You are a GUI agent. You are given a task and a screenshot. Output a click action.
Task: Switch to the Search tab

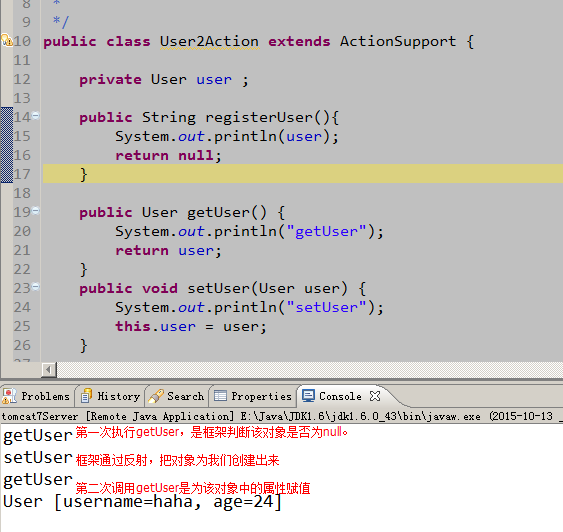pyautogui.click(x=177, y=396)
